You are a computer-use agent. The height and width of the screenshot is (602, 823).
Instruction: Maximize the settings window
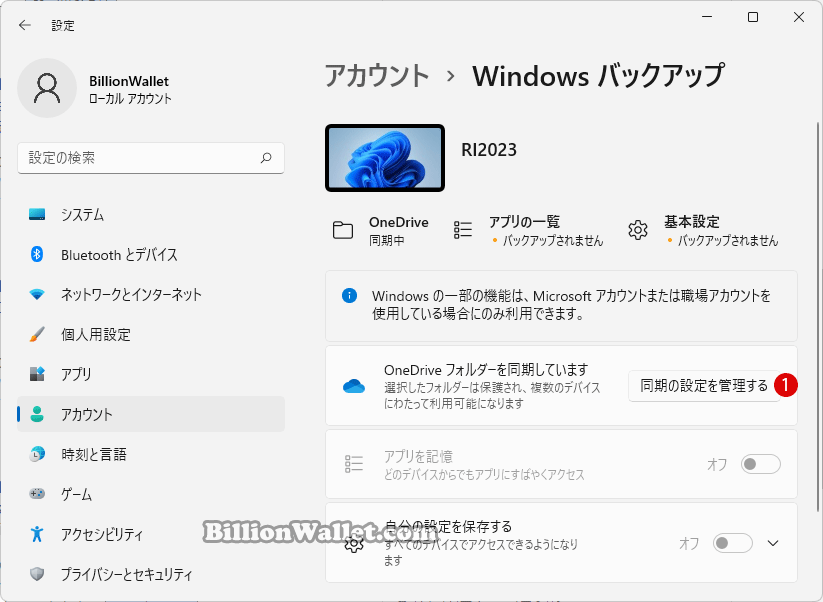pyautogui.click(x=753, y=17)
